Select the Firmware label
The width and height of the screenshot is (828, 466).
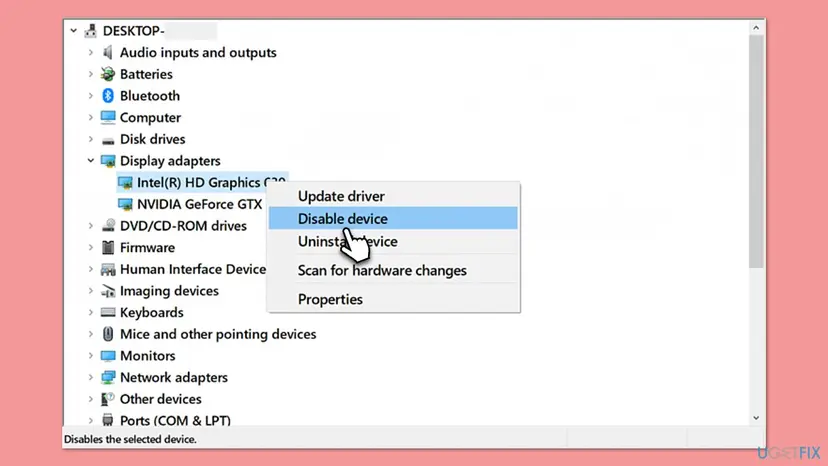pos(147,247)
